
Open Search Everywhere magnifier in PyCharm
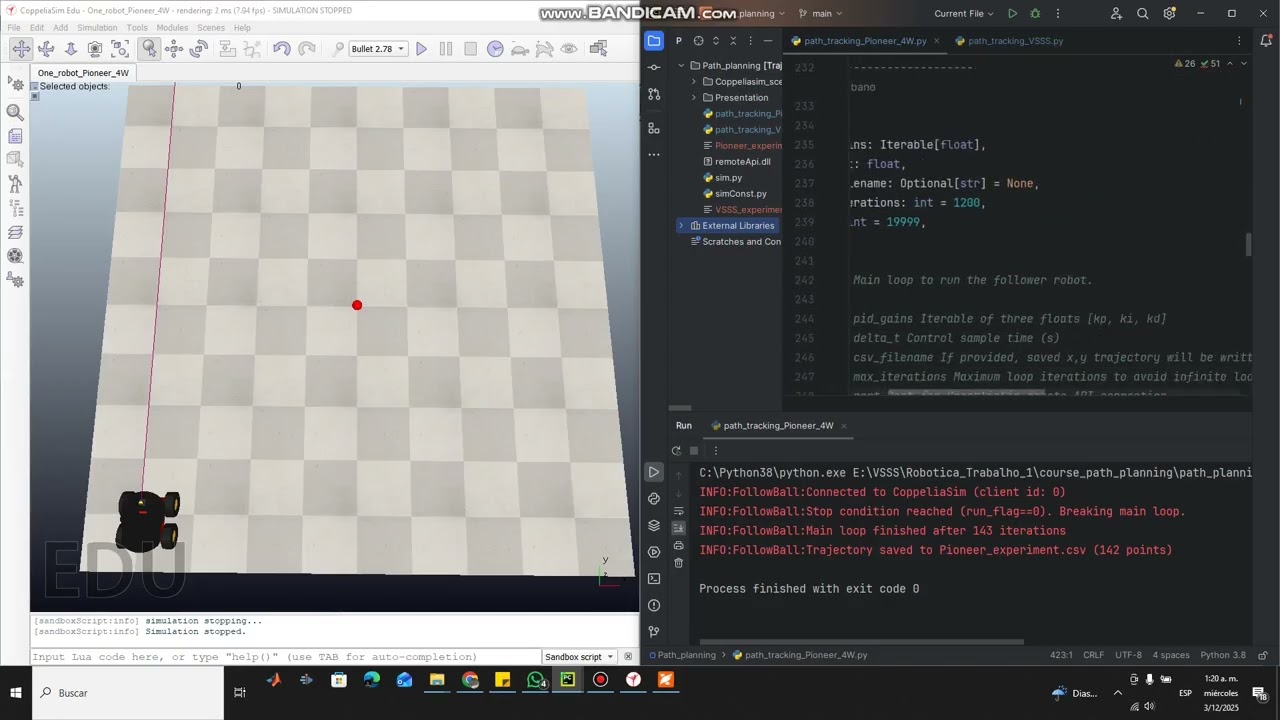[x=1143, y=14]
